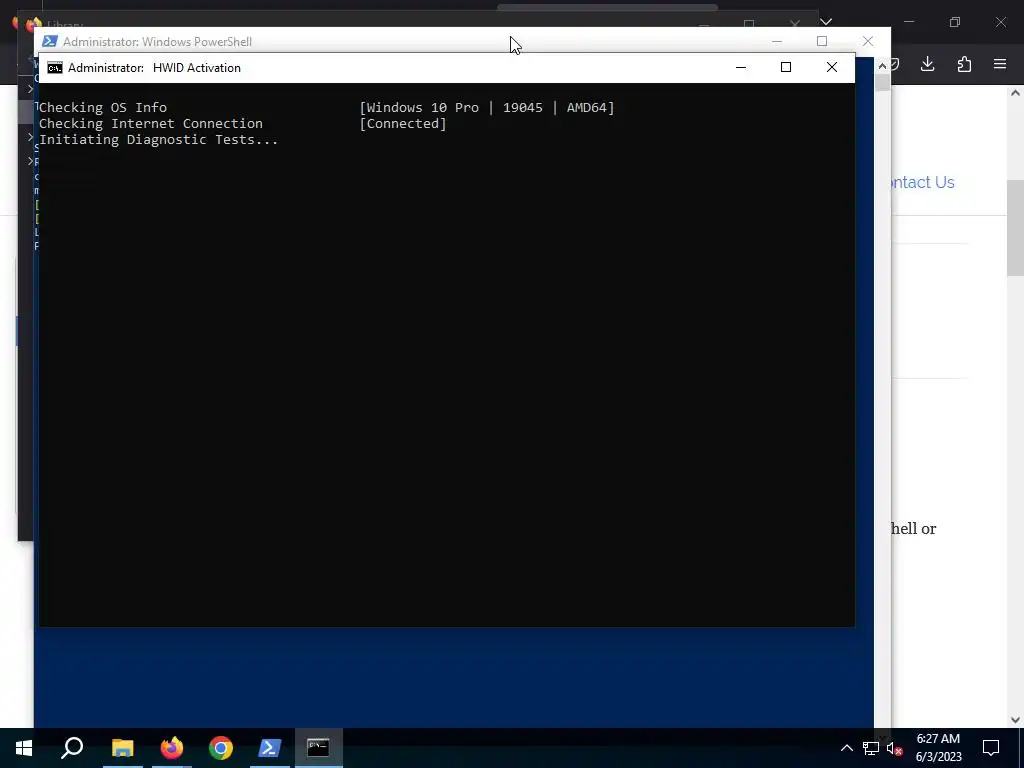This screenshot has height=768, width=1024.
Task: Click the HWID Activation console title icon
Action: [55, 68]
